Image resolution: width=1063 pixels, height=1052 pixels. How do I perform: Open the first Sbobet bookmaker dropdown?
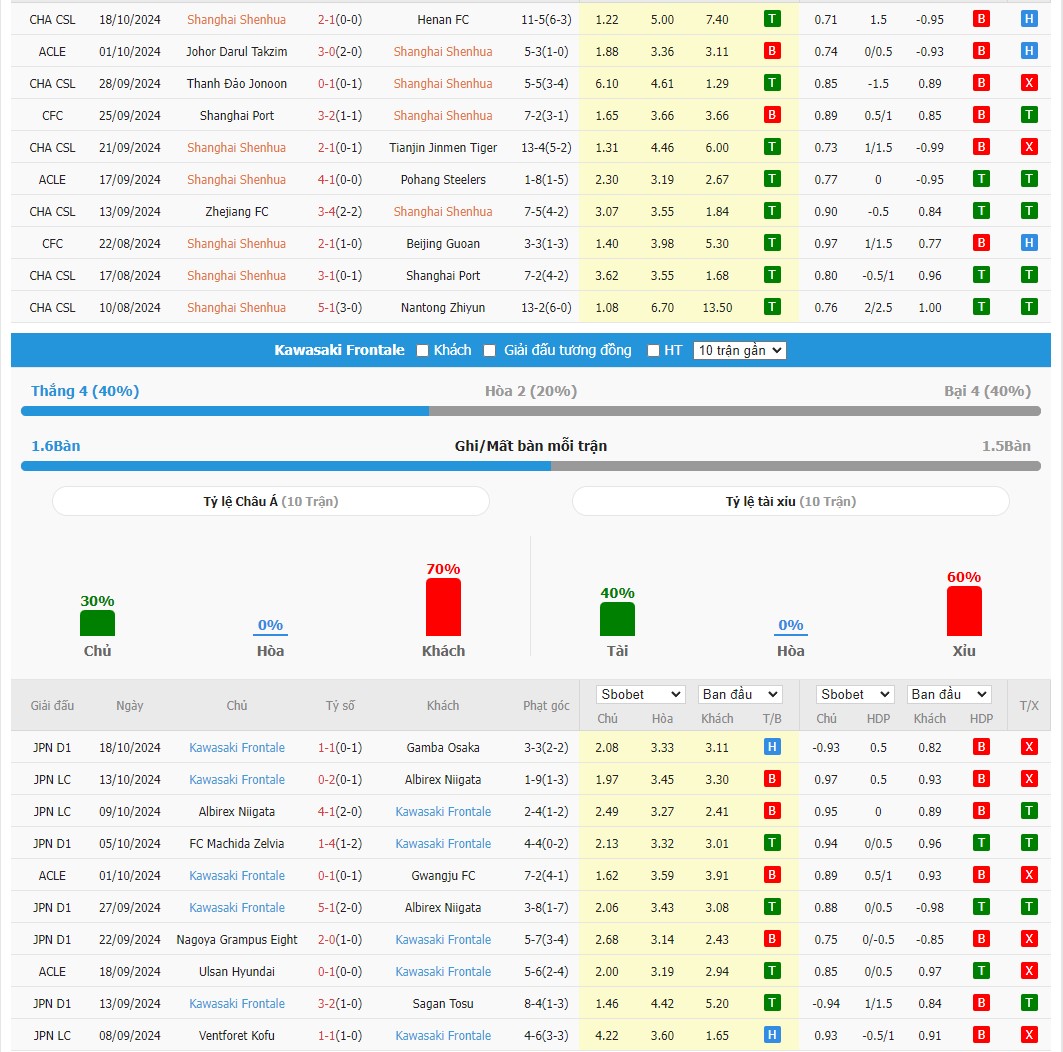click(x=641, y=694)
